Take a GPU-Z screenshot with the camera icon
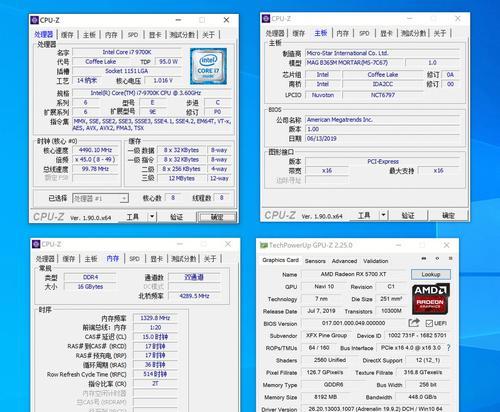Viewport: 500px width, 412px height. 424,258
